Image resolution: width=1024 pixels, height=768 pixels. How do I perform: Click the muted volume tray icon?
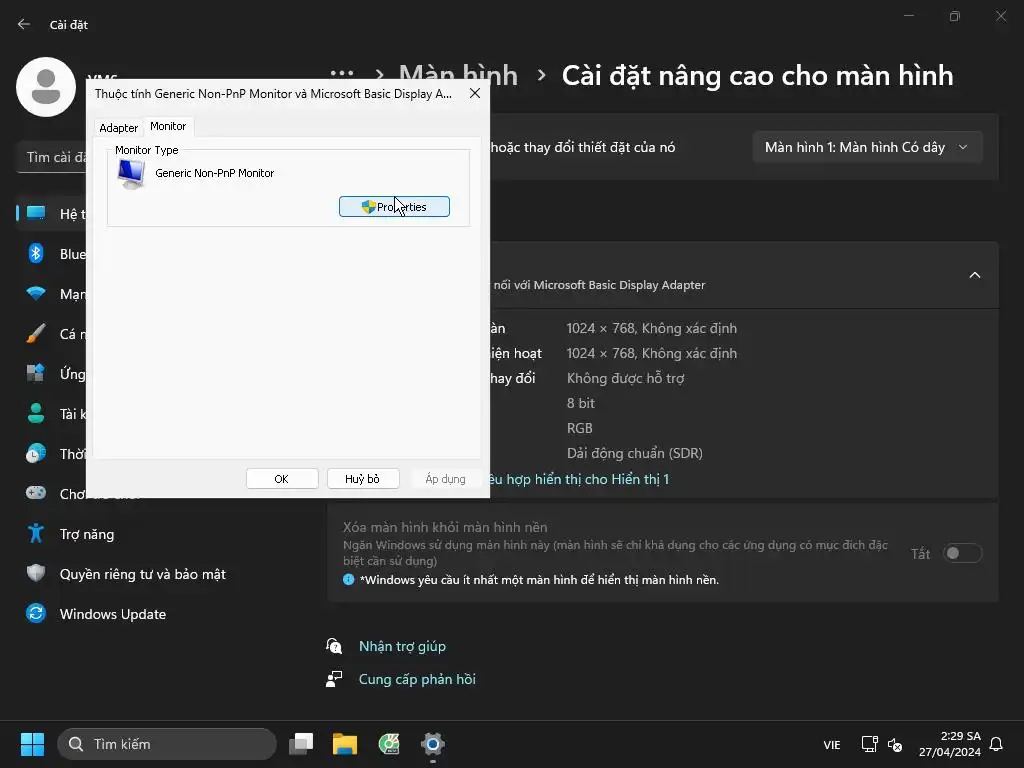tap(895, 744)
